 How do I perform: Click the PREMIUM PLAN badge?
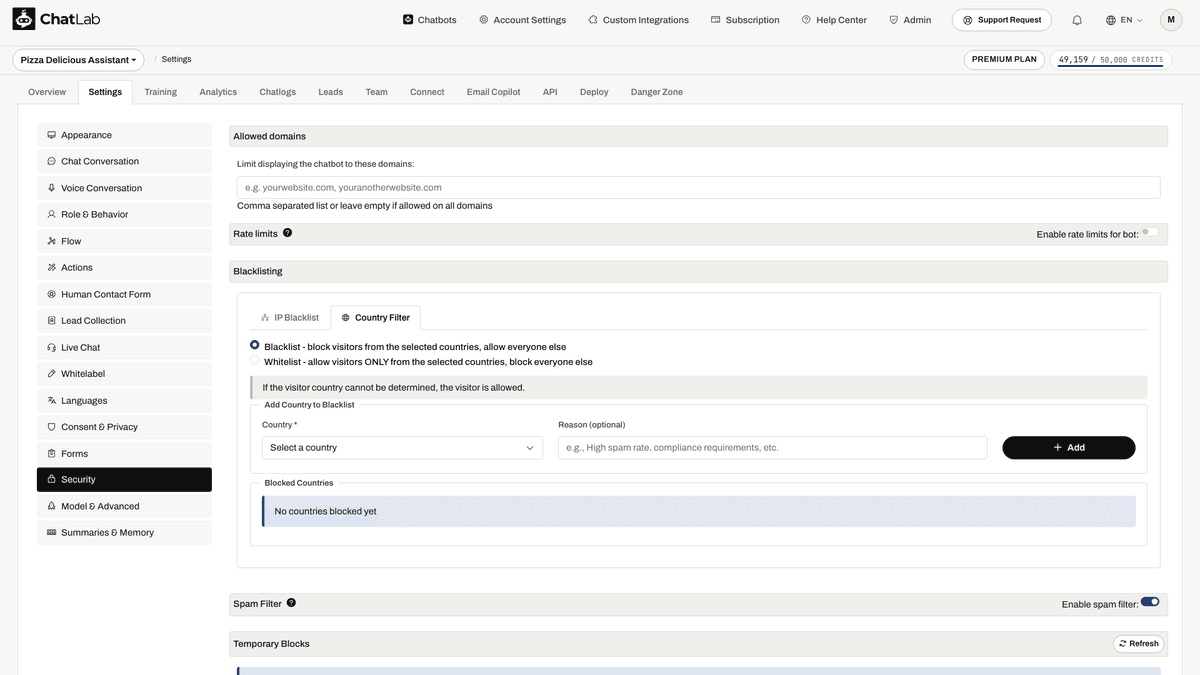(1004, 60)
